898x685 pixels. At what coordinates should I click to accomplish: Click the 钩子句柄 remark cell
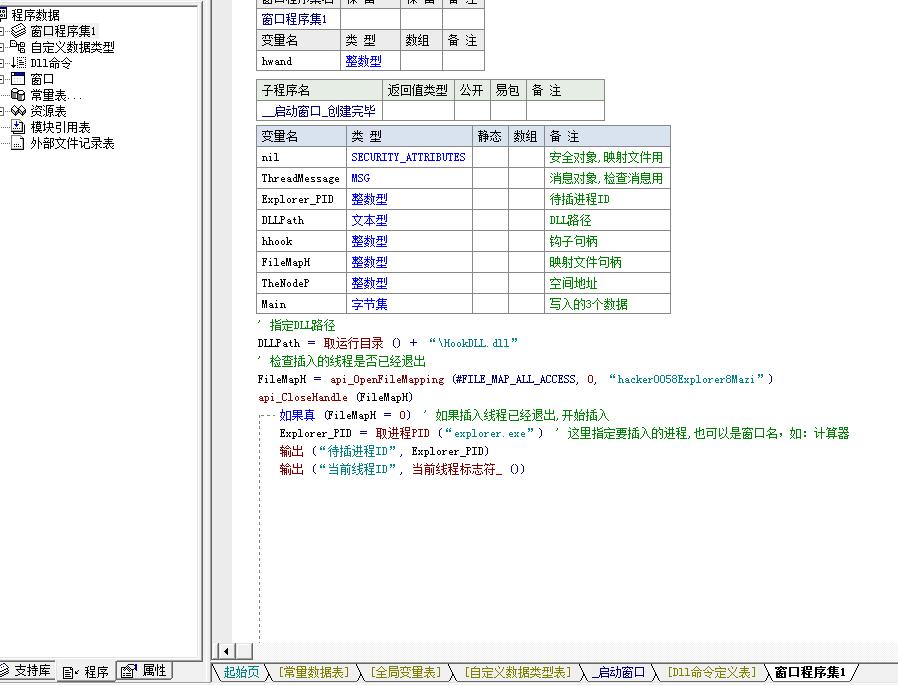tap(607, 241)
